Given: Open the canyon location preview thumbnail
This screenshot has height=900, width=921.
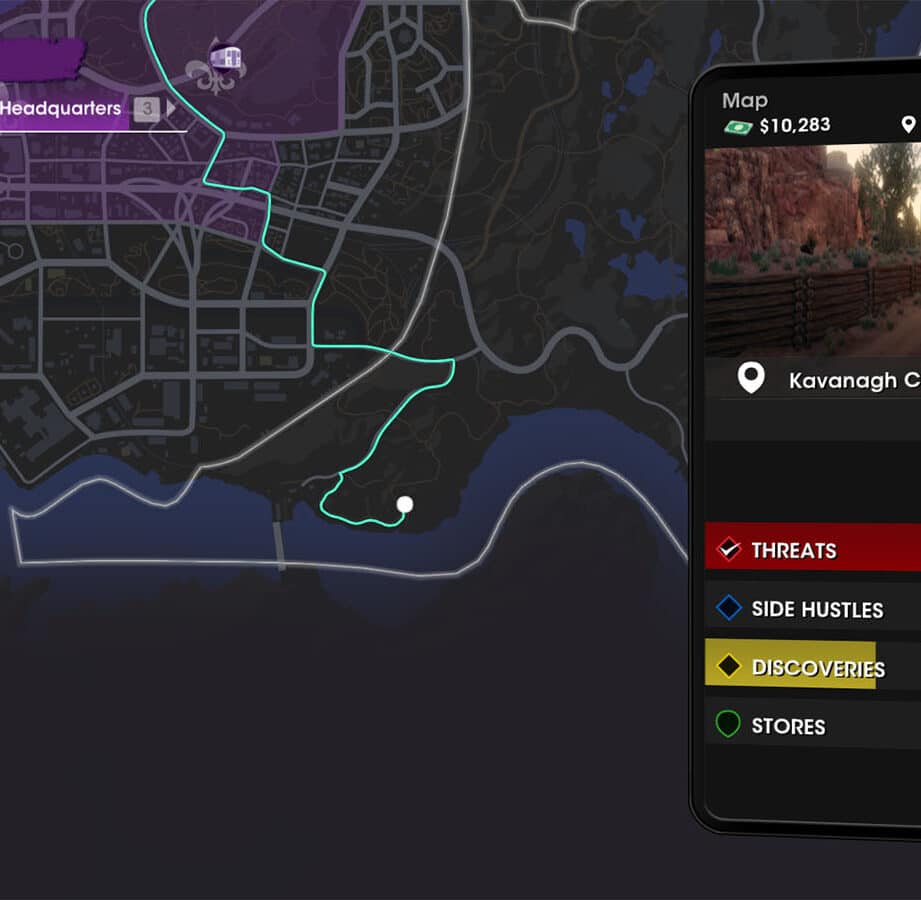Looking at the screenshot, I should (x=813, y=250).
